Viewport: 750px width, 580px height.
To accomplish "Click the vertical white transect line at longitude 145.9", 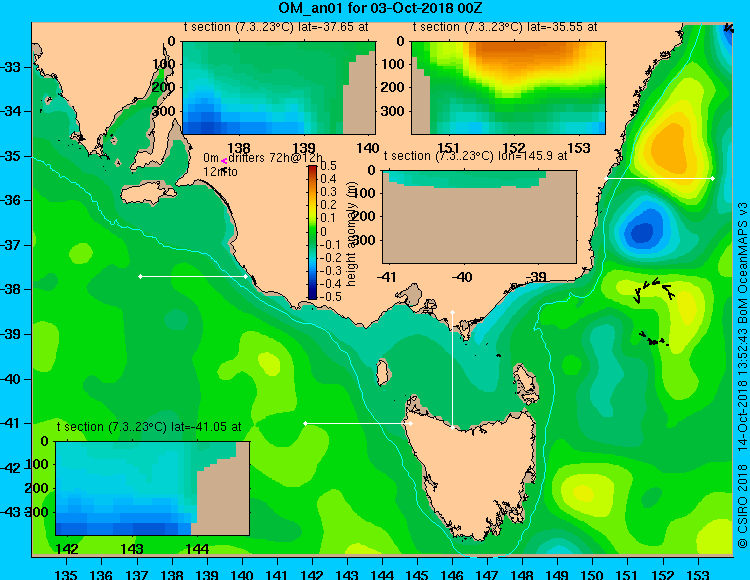I will click(x=452, y=370).
